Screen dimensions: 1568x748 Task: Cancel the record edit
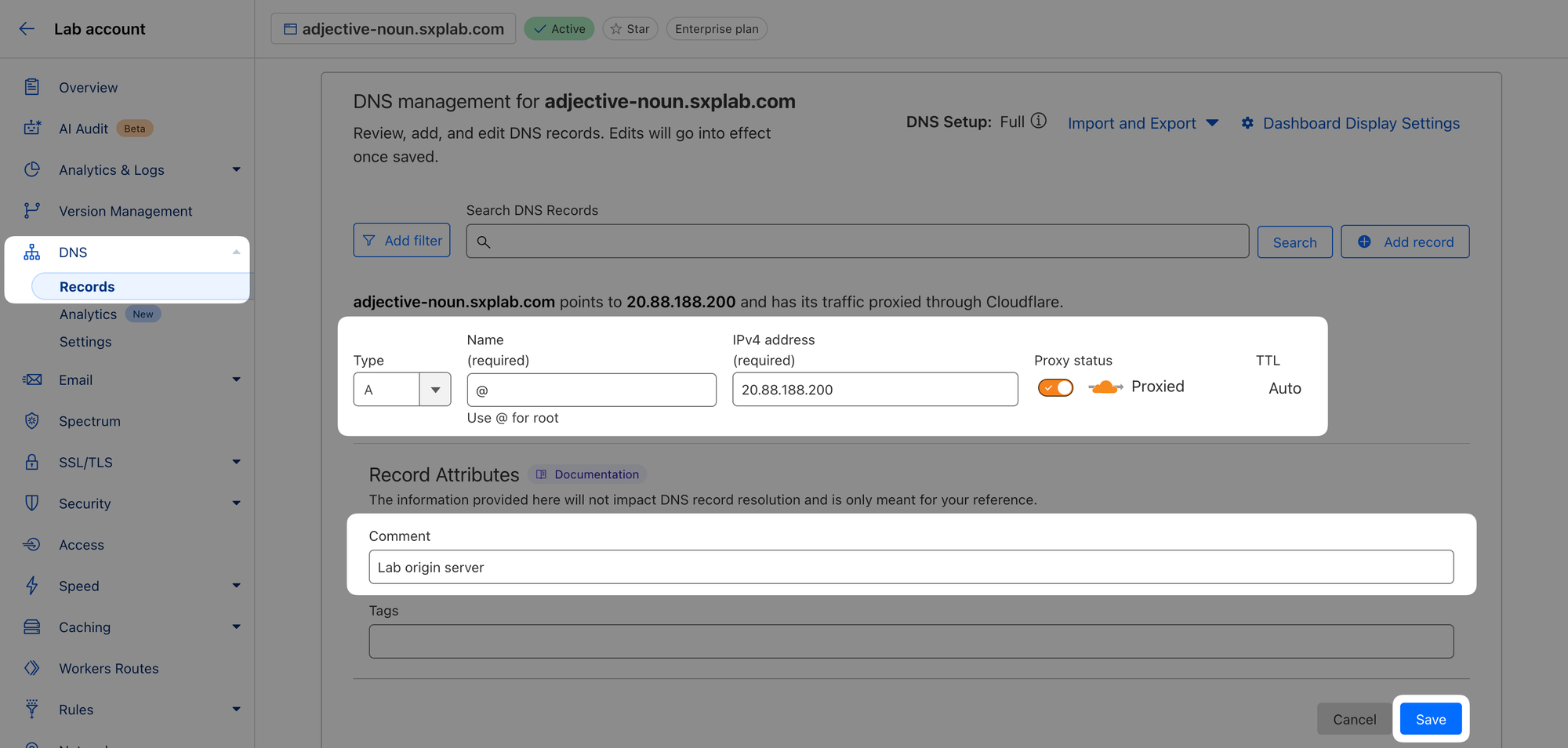[x=1354, y=719]
